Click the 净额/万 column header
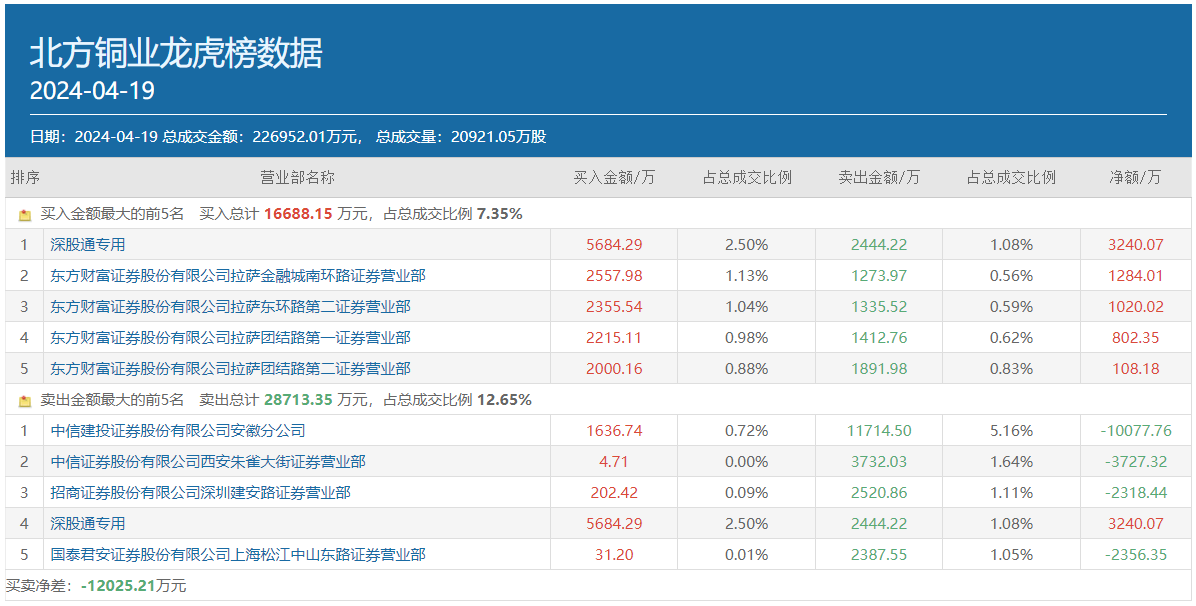 1135,177
